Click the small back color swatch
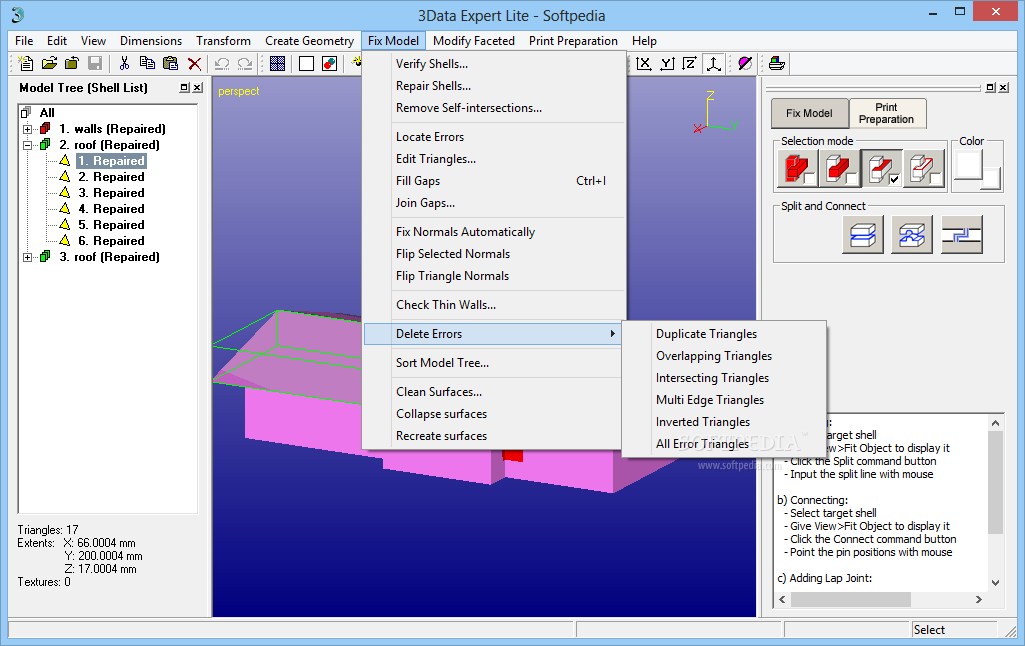1025x646 pixels. (991, 178)
